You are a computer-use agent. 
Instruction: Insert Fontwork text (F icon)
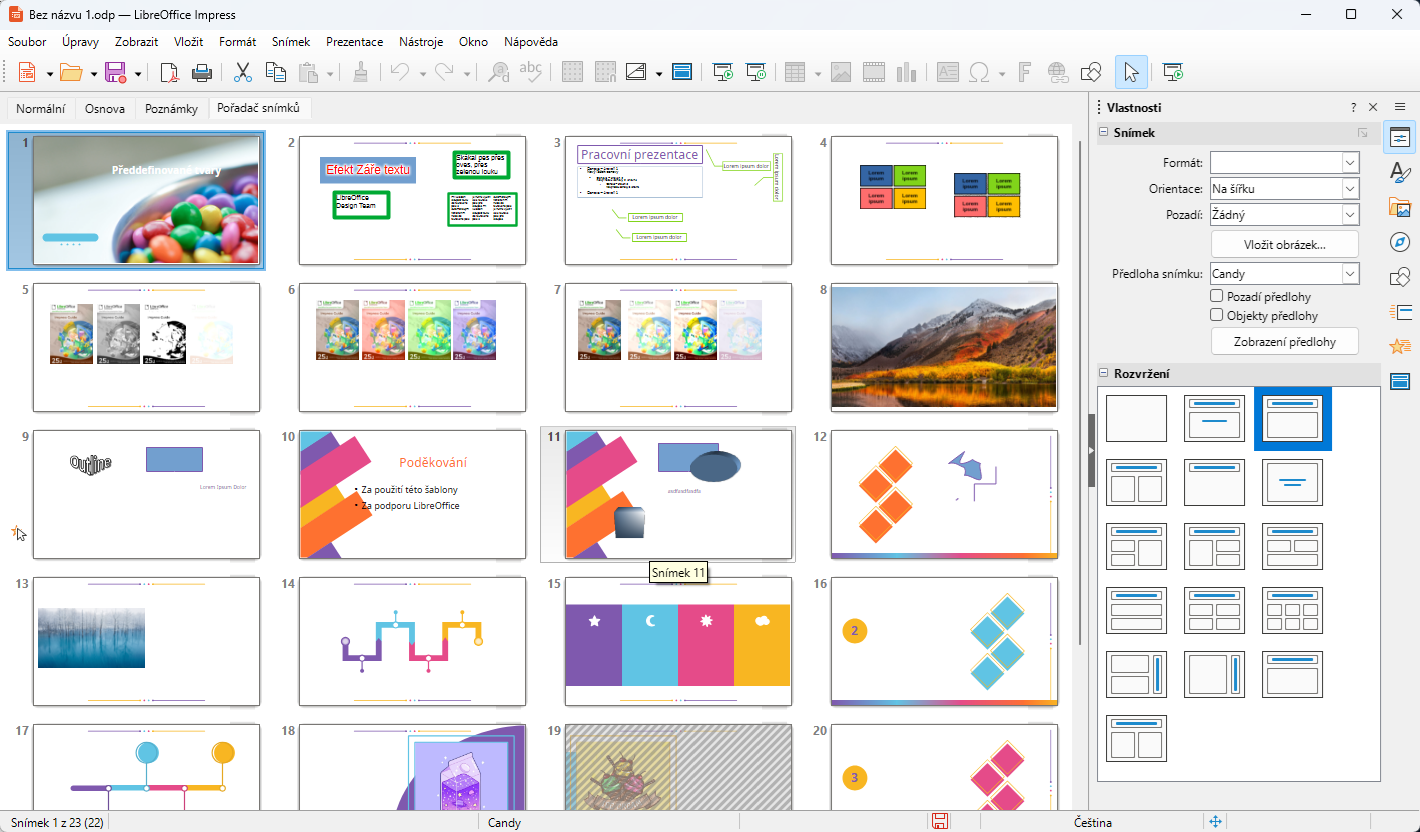tap(1025, 72)
